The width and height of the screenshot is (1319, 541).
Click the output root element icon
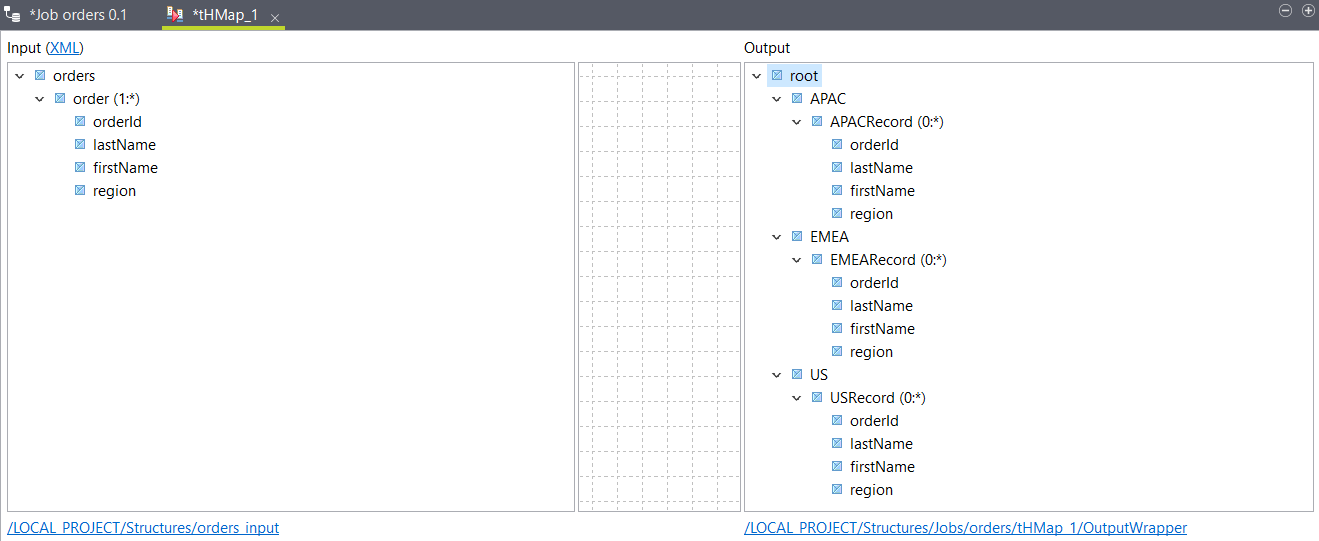777,76
